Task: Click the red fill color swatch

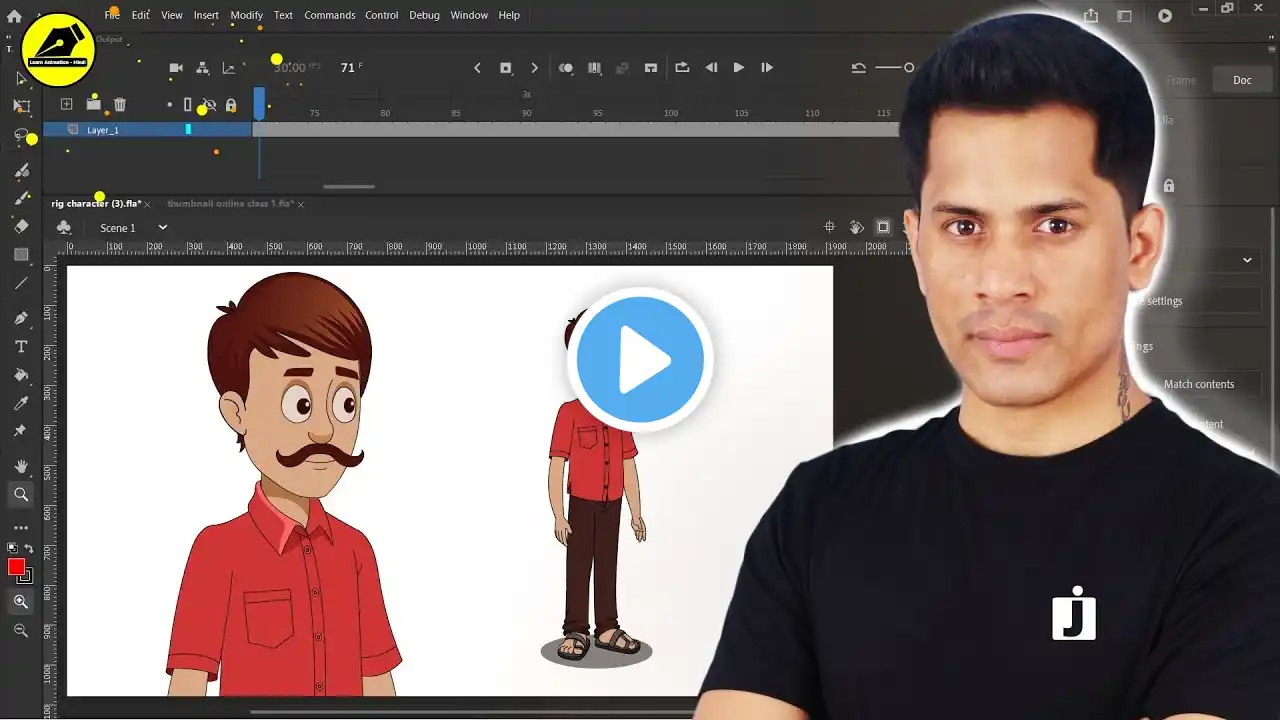Action: pyautogui.click(x=16, y=567)
